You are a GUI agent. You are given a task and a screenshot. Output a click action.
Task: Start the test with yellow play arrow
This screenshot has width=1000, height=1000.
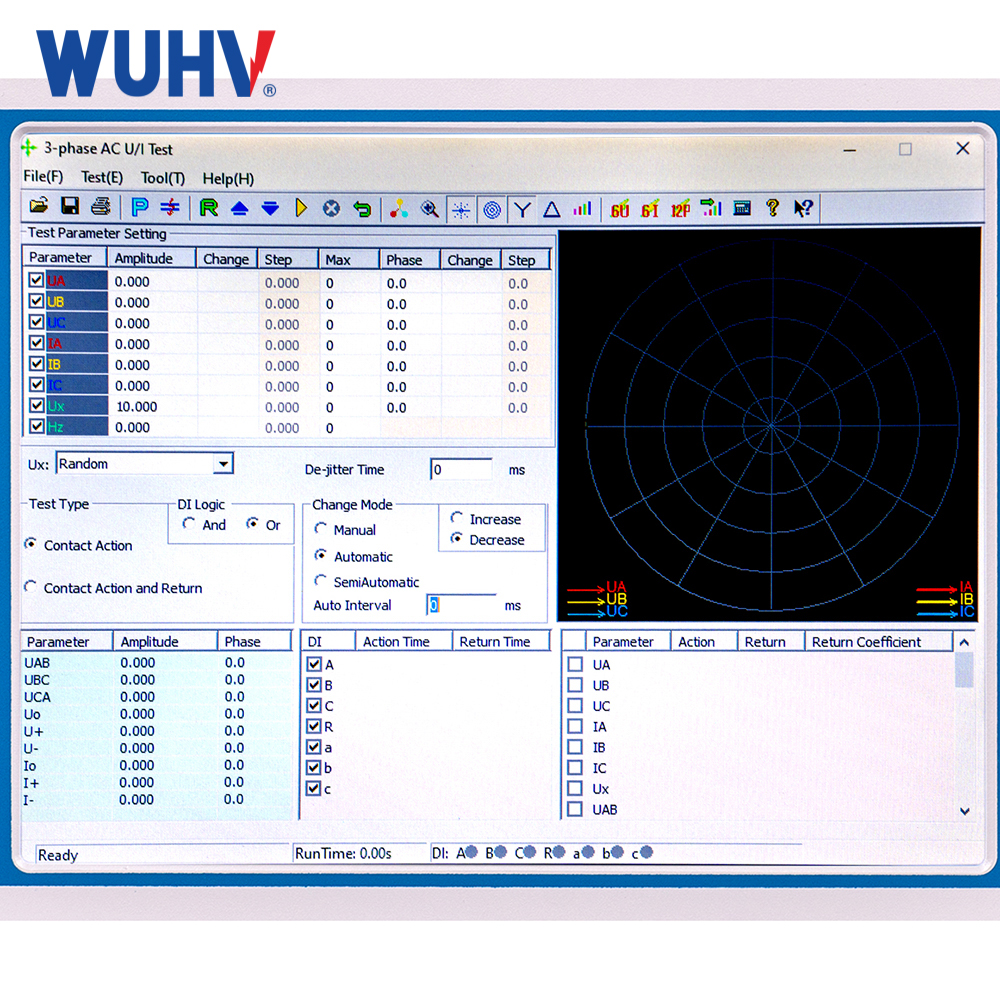(301, 208)
